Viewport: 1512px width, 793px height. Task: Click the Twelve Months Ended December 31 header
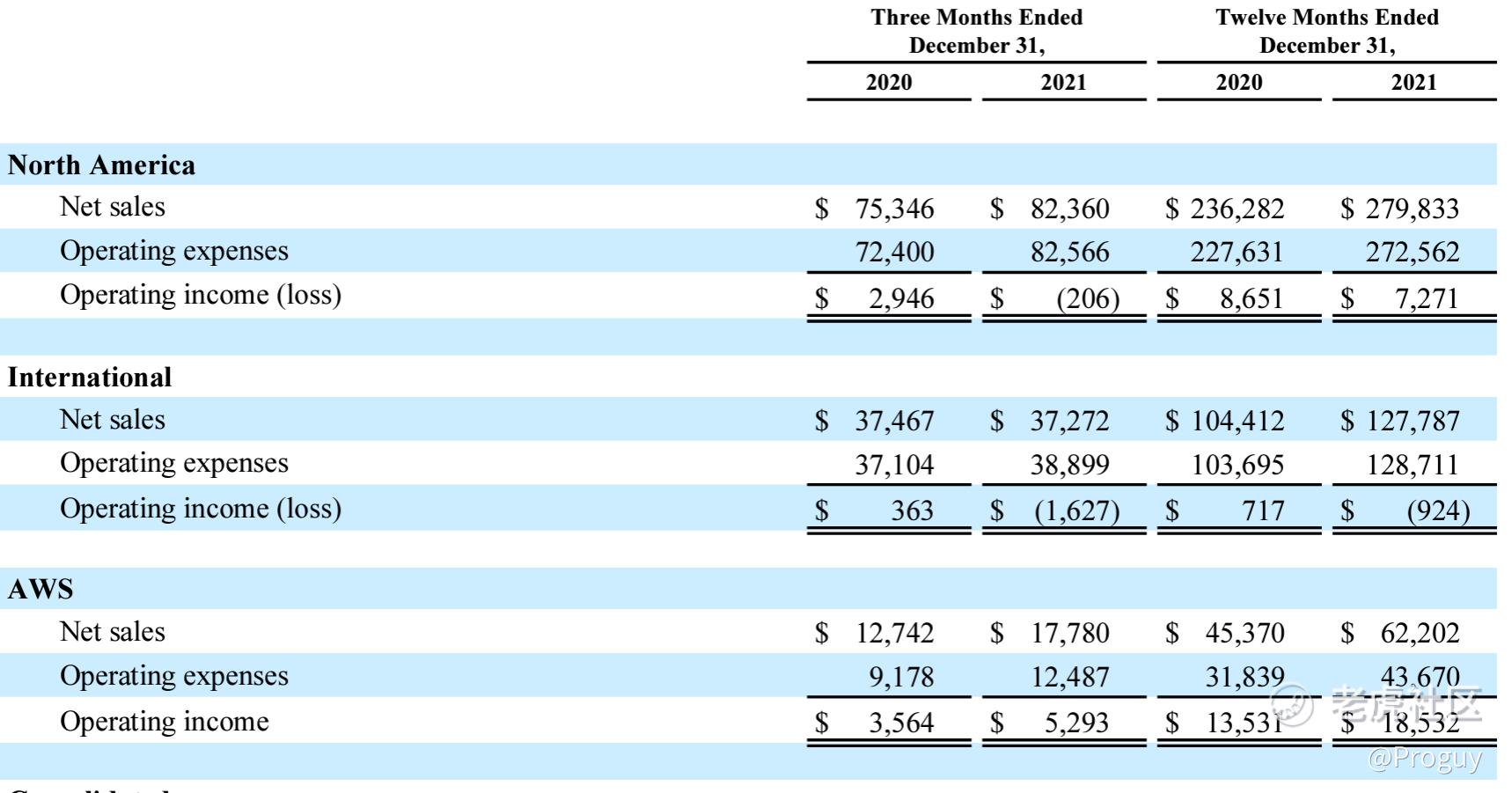1327,31
